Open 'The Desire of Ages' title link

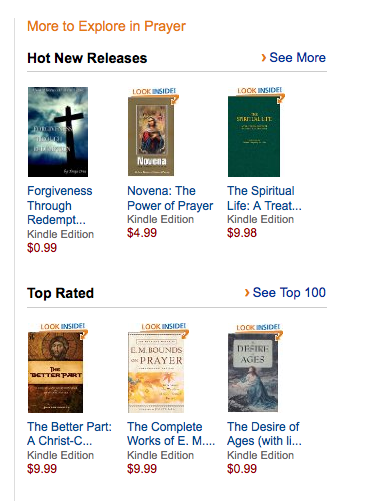[x=264, y=434]
